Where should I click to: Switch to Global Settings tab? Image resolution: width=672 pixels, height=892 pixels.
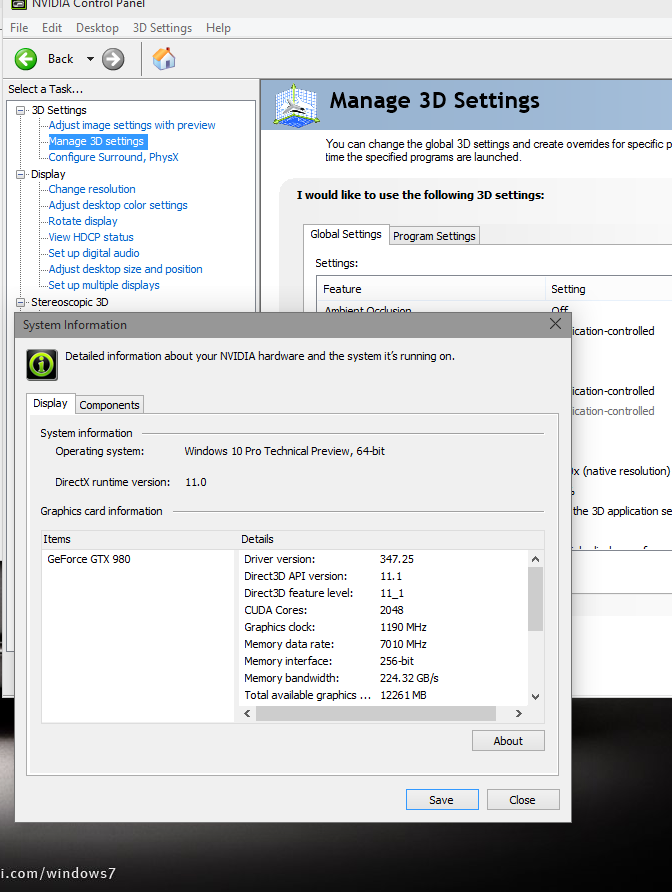point(346,234)
